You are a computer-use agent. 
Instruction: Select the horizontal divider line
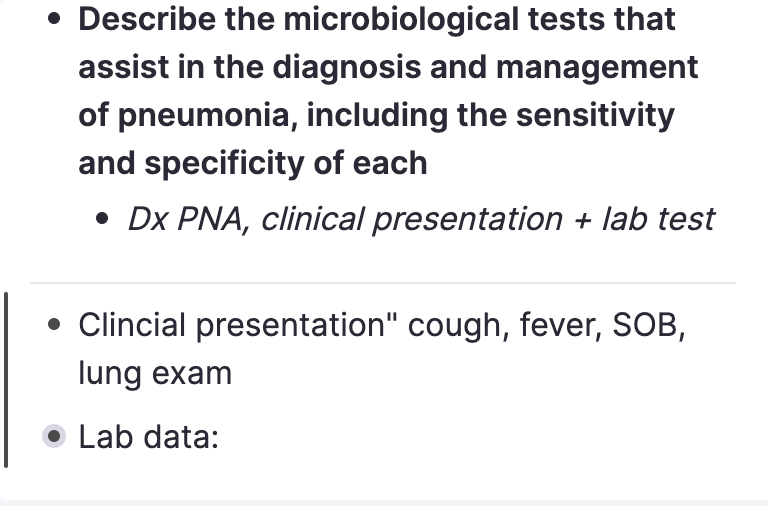point(383,283)
